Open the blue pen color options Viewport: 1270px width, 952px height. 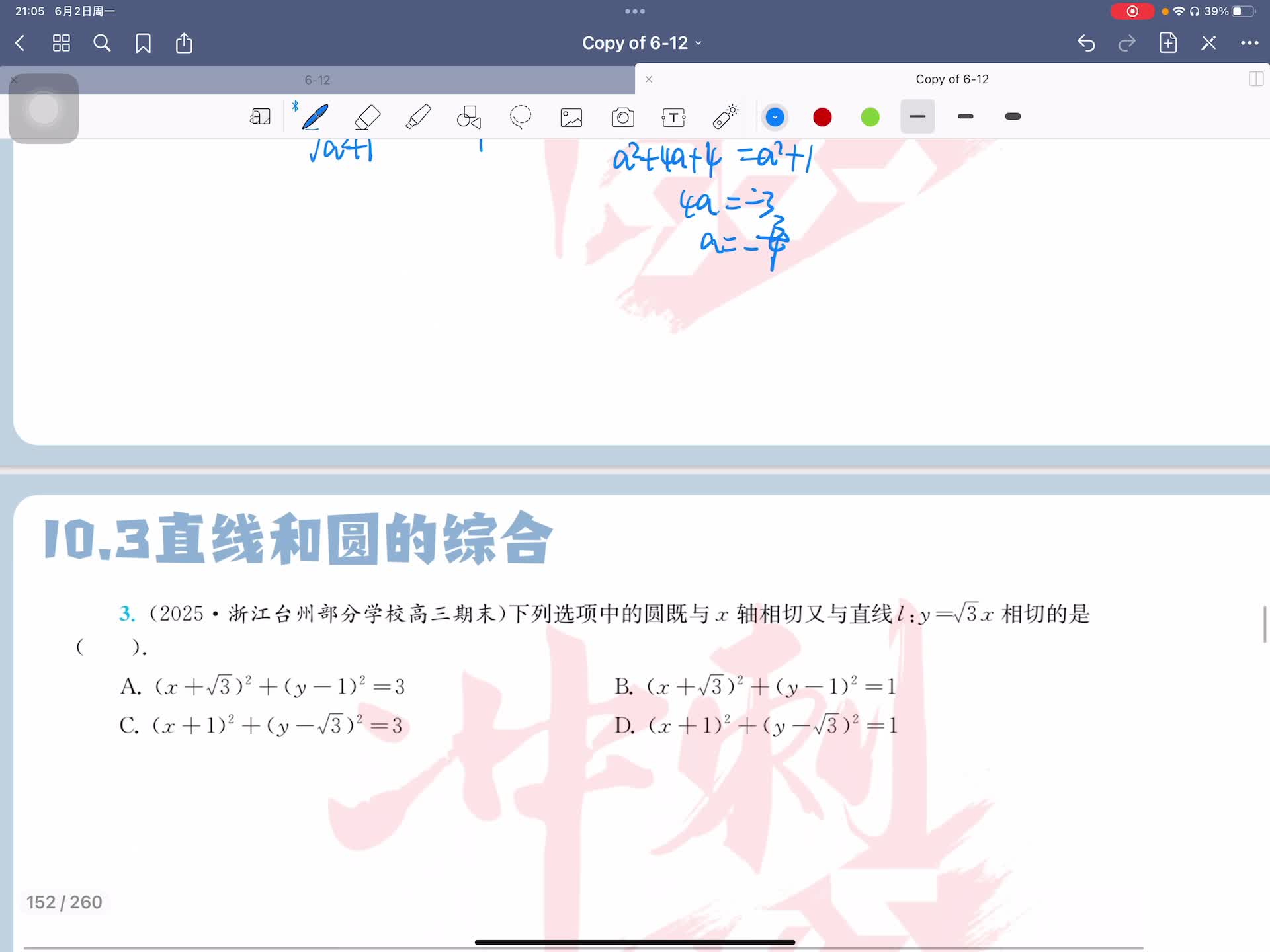point(775,117)
